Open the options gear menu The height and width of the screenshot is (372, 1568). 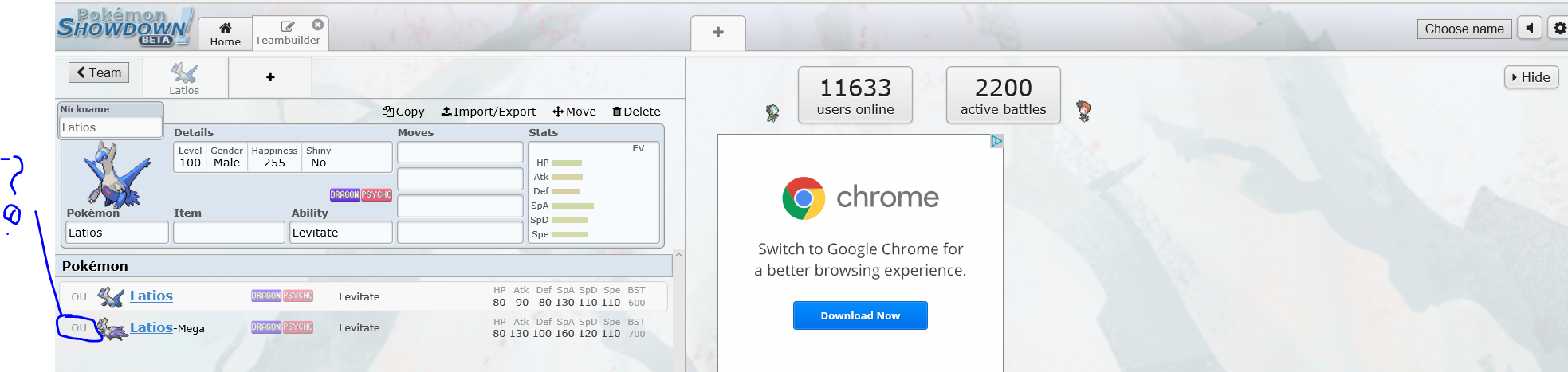click(1559, 28)
